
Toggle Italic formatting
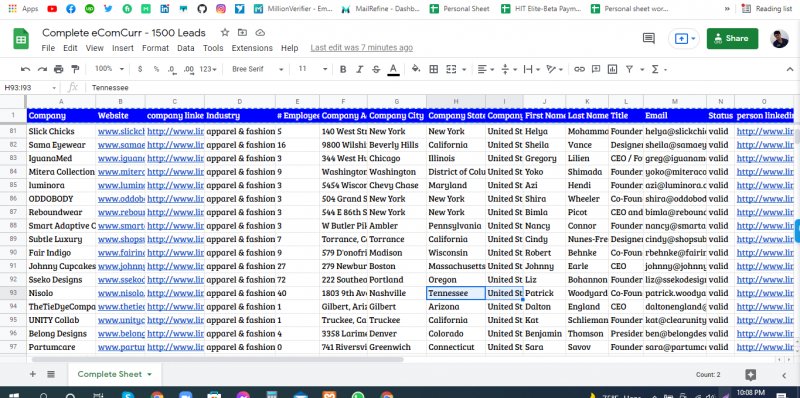click(359, 69)
